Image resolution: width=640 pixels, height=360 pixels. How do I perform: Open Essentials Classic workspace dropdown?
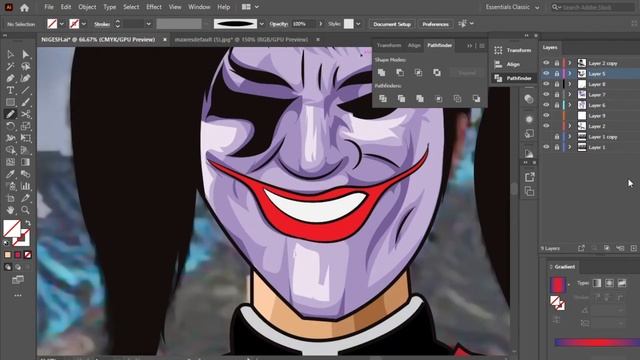click(512, 7)
